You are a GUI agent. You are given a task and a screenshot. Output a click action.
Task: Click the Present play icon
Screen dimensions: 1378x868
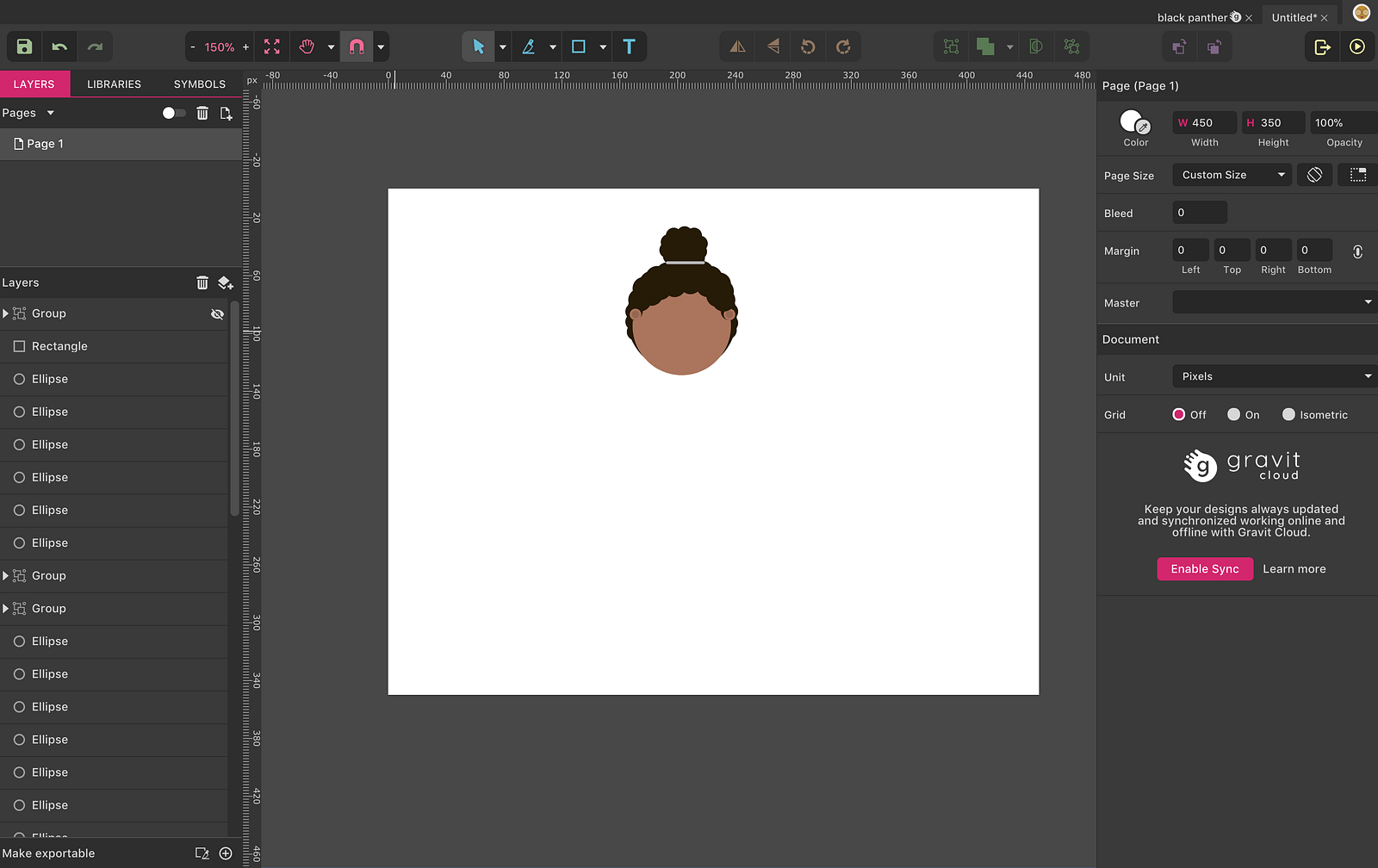point(1357,46)
